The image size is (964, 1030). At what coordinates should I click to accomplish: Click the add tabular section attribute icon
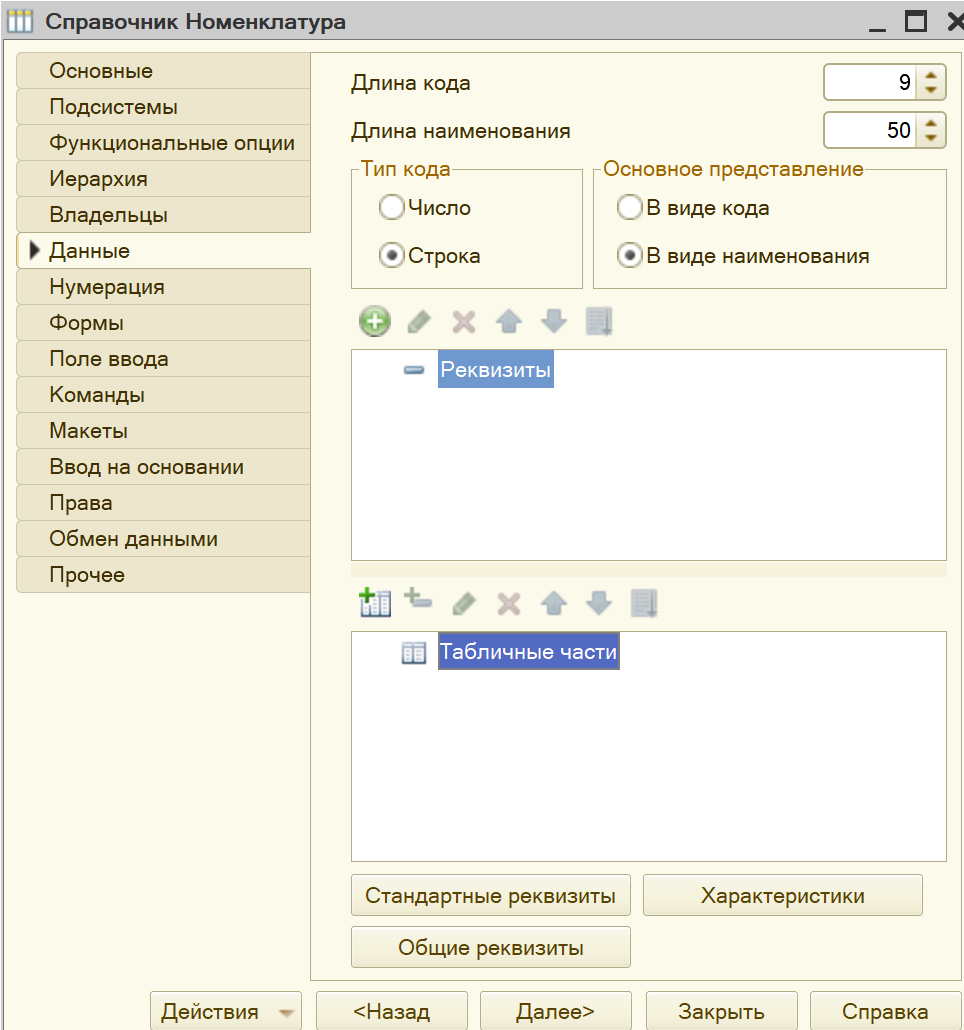pos(418,598)
